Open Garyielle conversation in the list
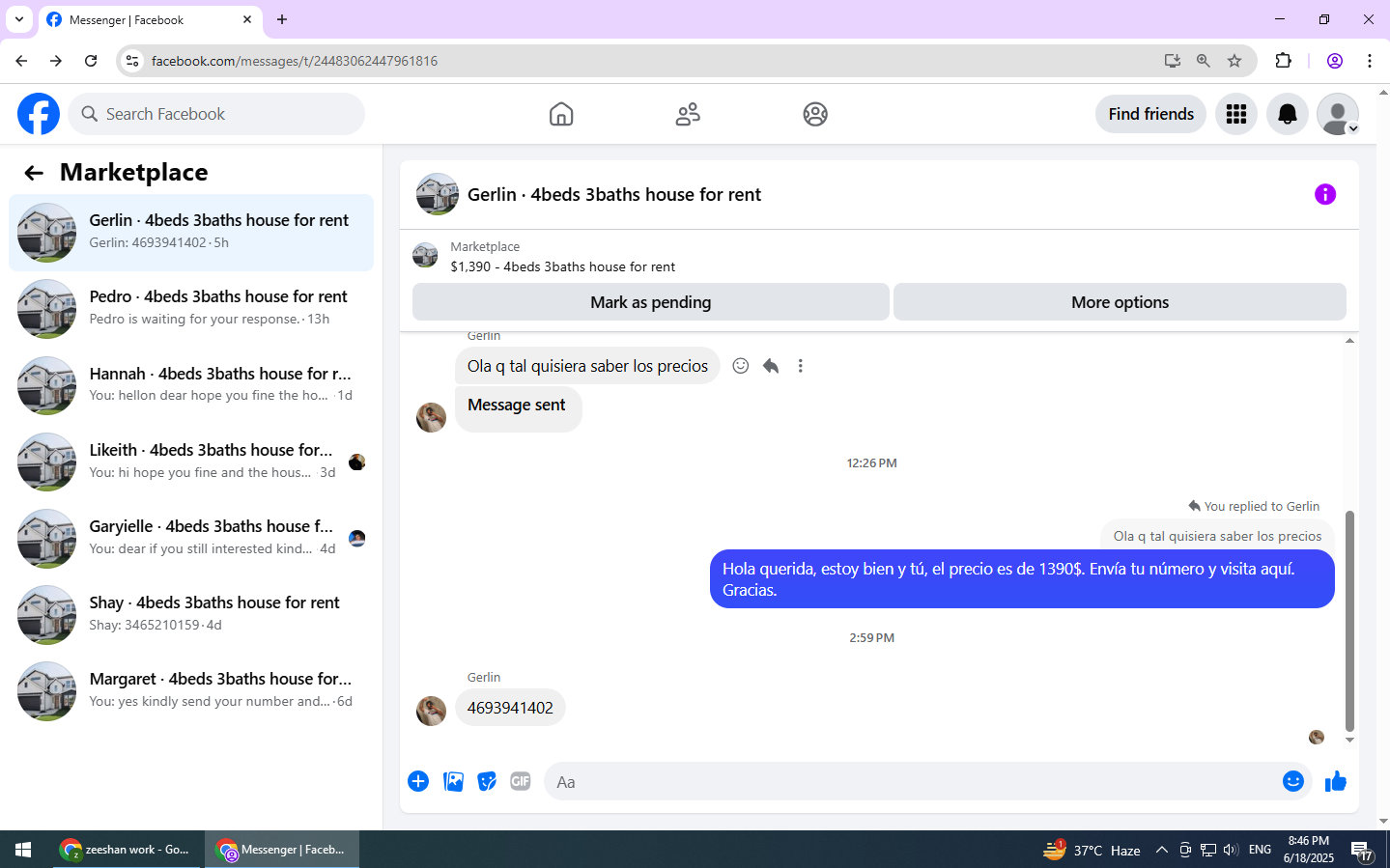1390x868 pixels. [191, 538]
